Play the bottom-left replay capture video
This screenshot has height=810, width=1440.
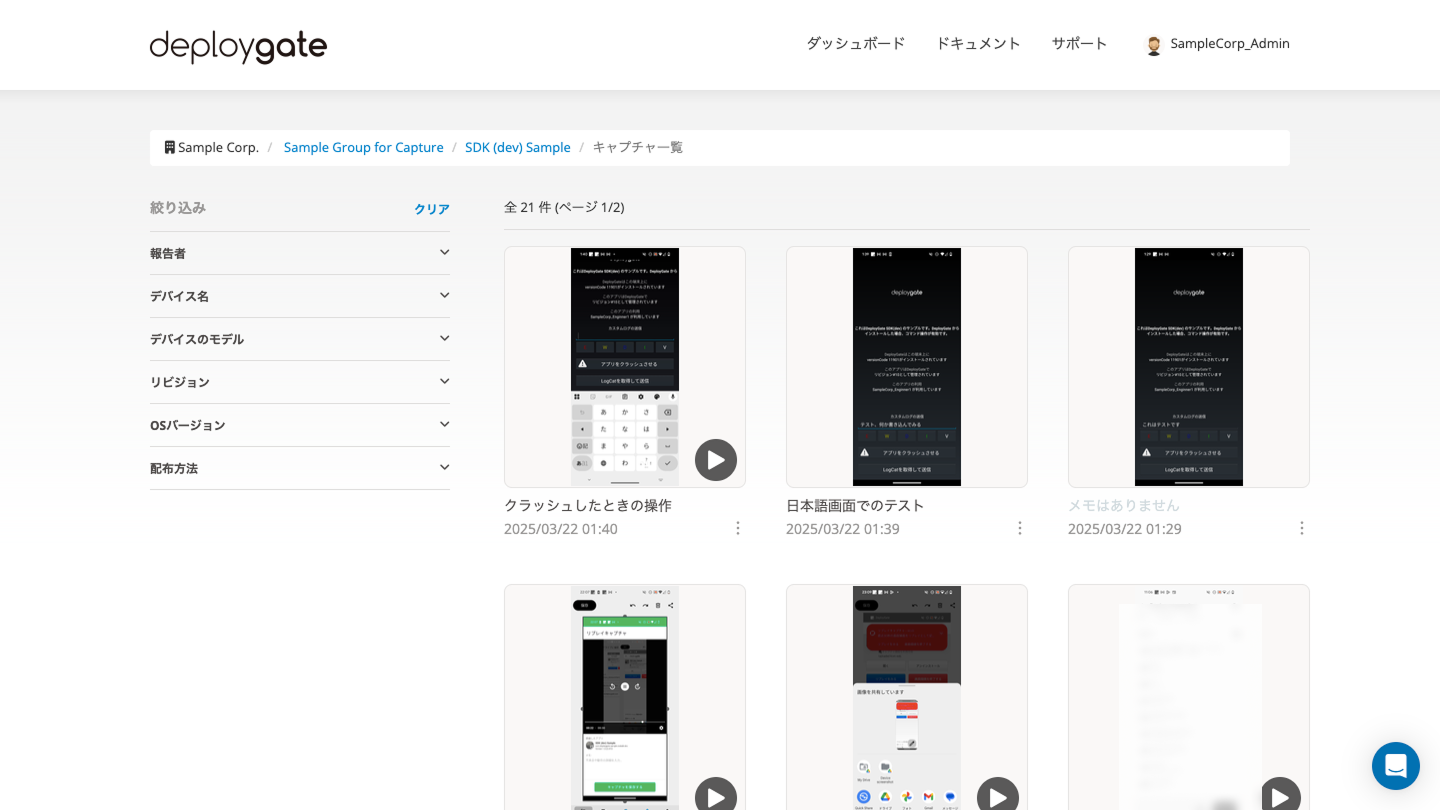(x=716, y=795)
